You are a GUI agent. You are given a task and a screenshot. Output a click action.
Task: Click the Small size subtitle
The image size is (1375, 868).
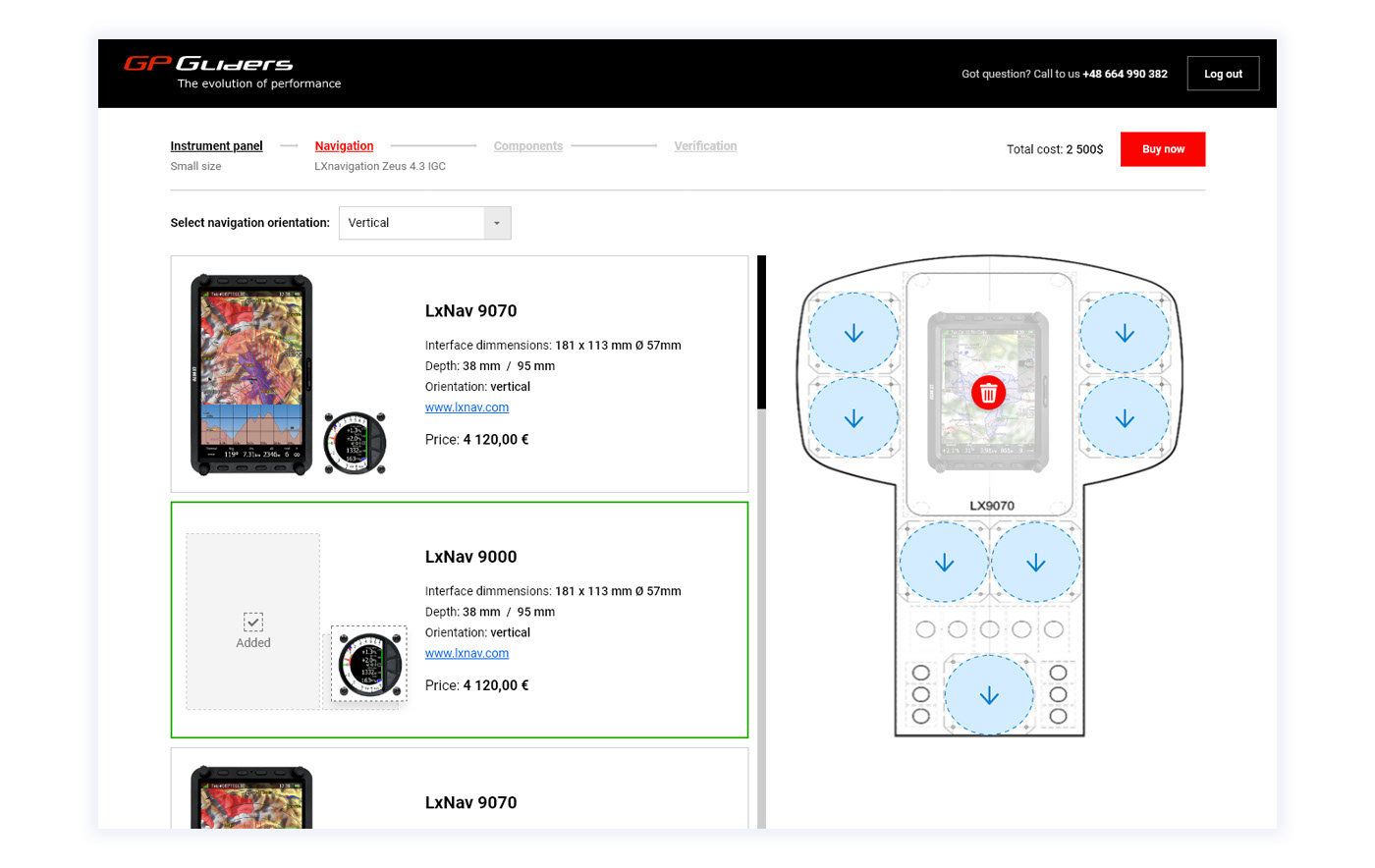[x=195, y=167]
